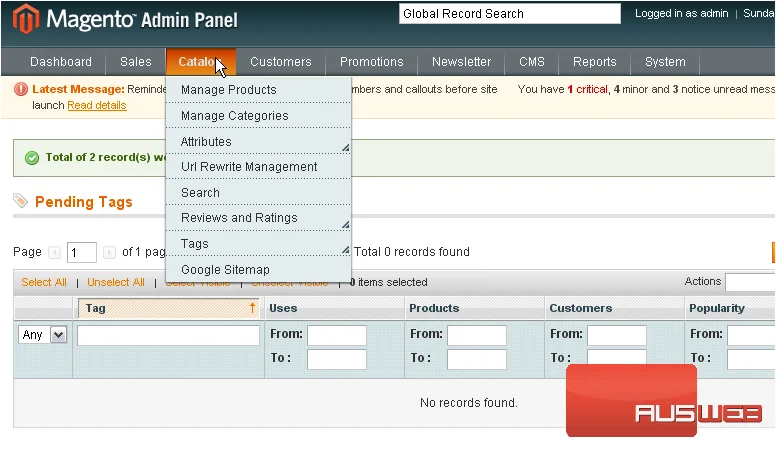
Task: Click the Popularity From field
Action: tap(751, 335)
